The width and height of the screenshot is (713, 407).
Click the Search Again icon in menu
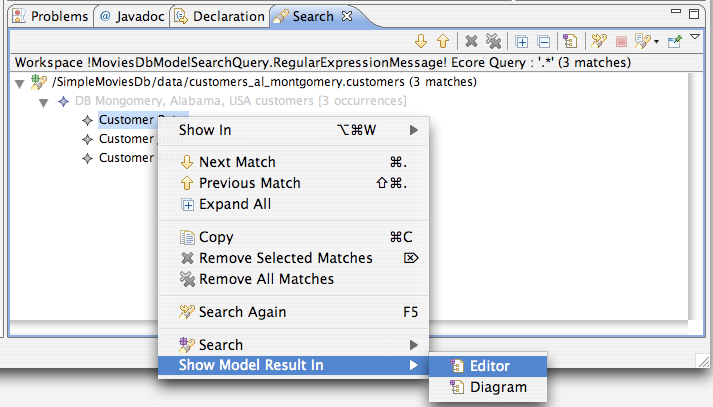187,312
